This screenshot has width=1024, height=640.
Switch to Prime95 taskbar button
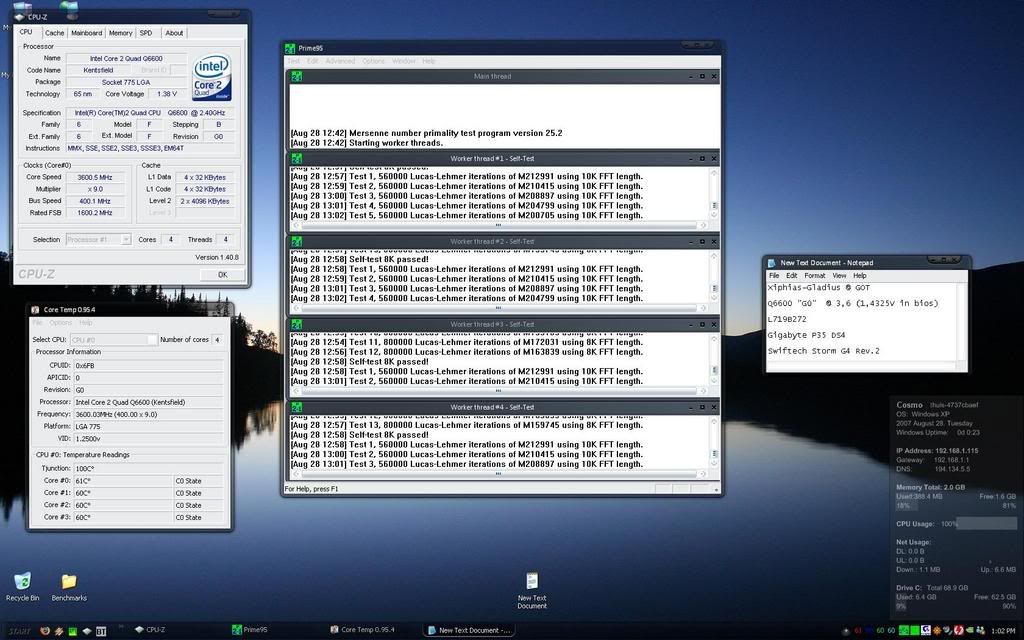click(x=249, y=630)
